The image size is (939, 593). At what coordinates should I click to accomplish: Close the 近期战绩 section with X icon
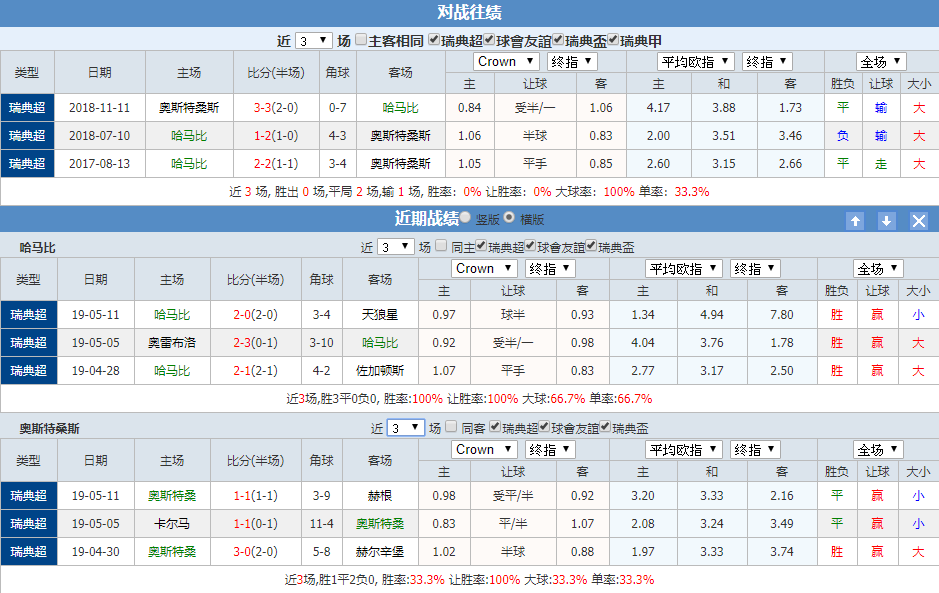point(919,220)
